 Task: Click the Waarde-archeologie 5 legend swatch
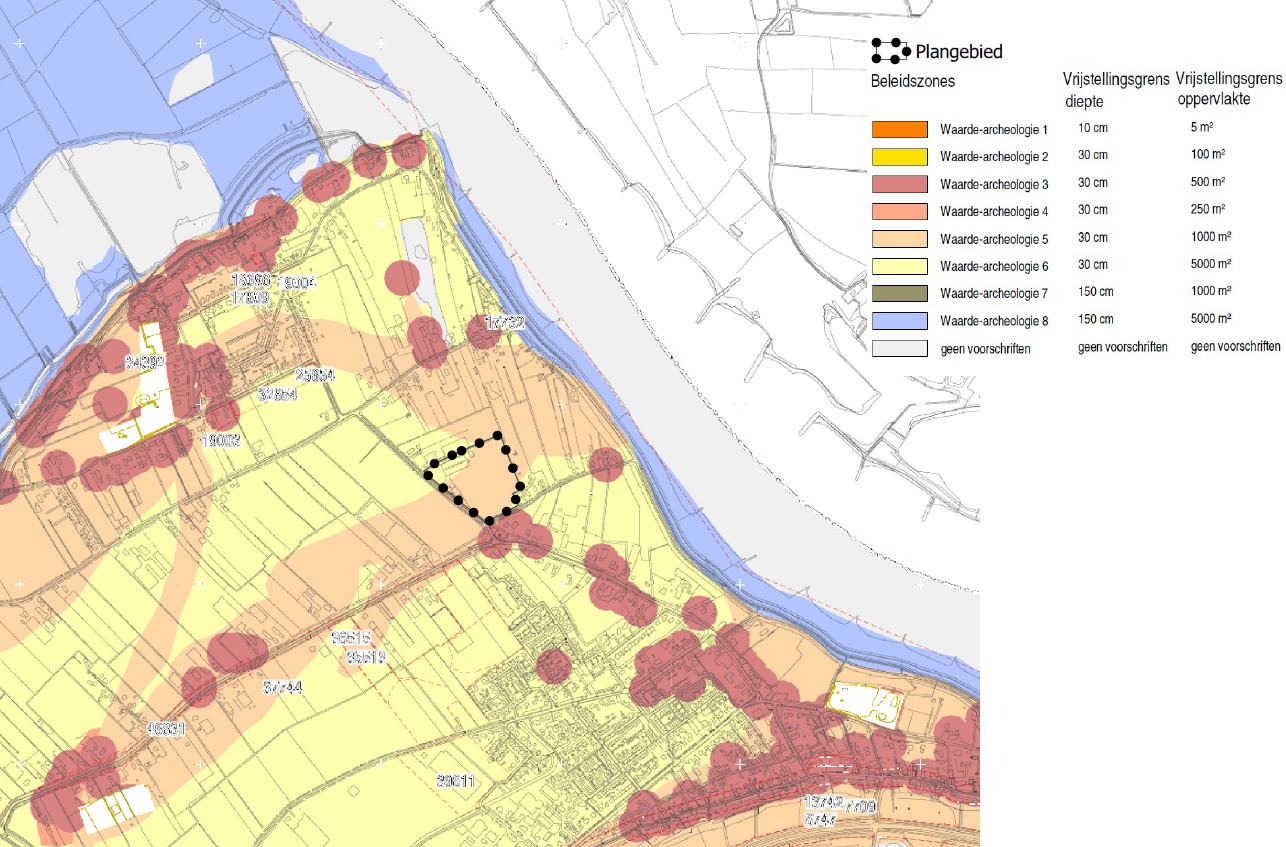tap(900, 239)
